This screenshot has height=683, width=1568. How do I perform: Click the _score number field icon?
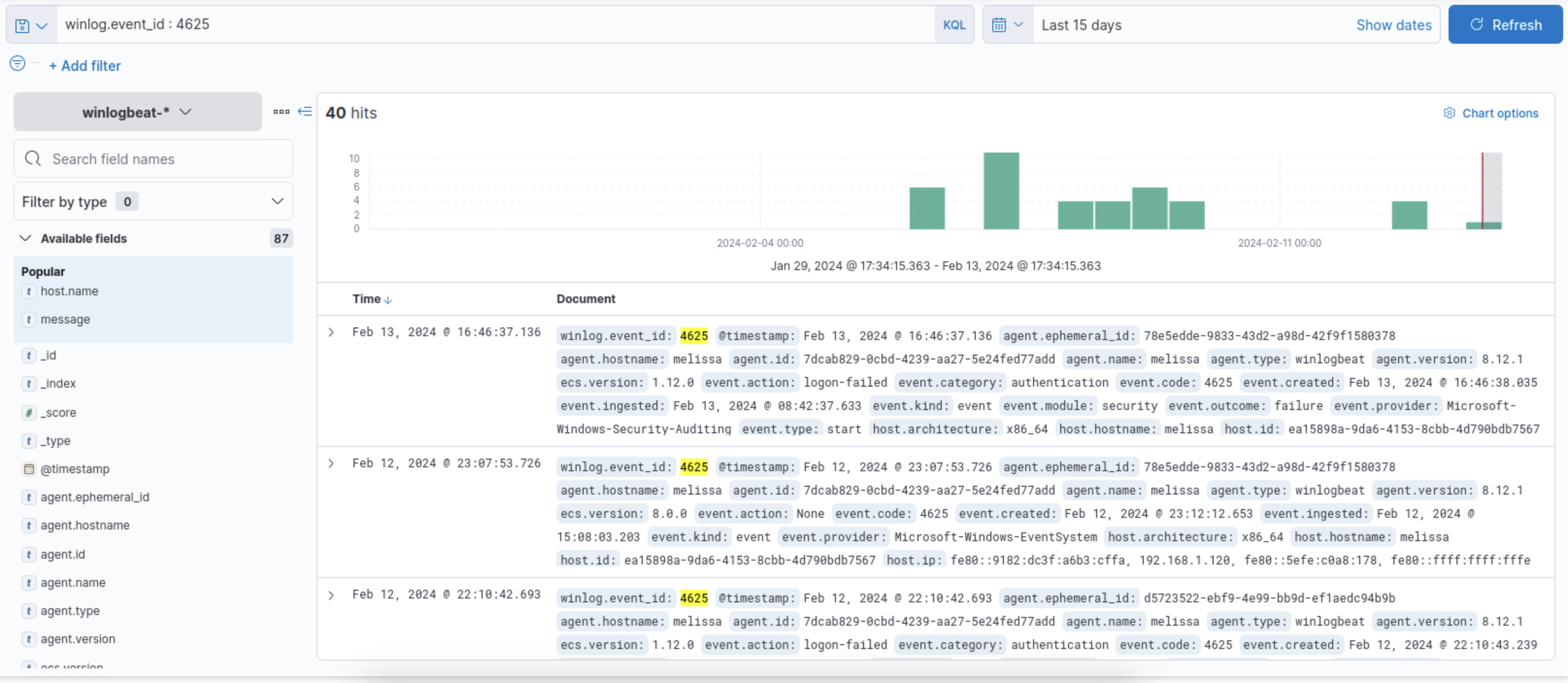pyautogui.click(x=29, y=412)
